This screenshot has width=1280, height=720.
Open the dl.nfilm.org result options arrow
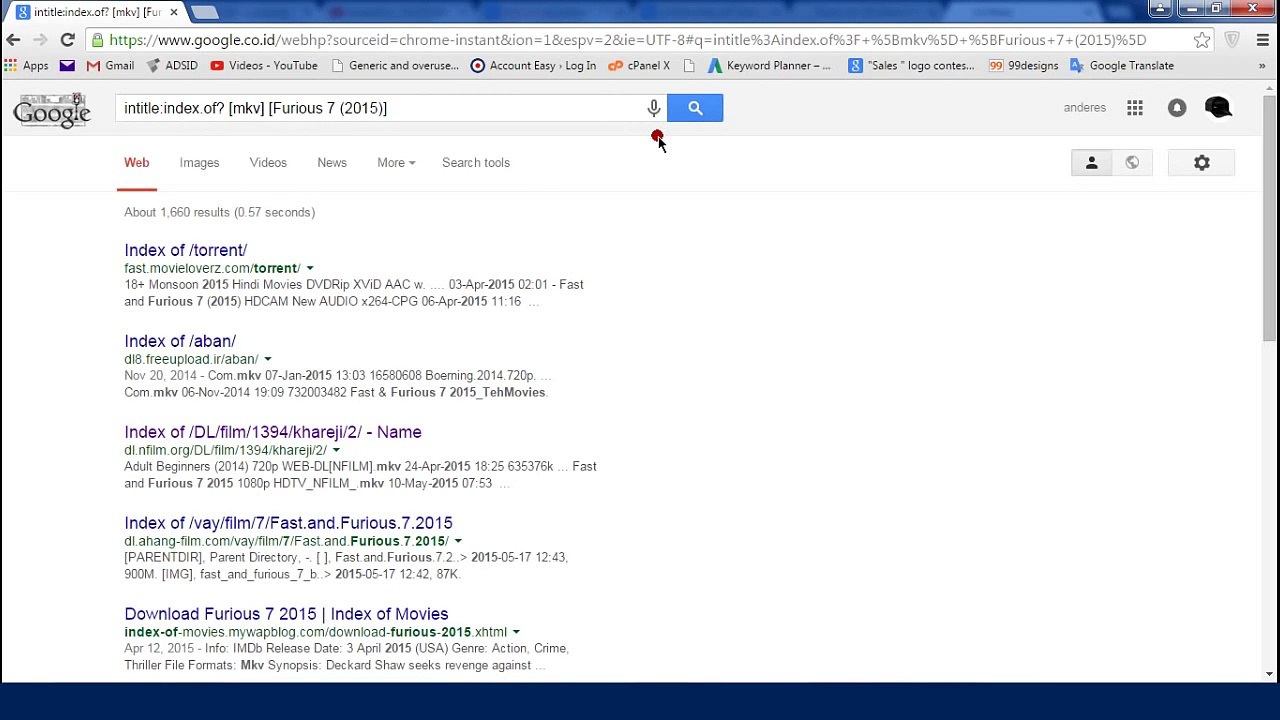click(336, 451)
